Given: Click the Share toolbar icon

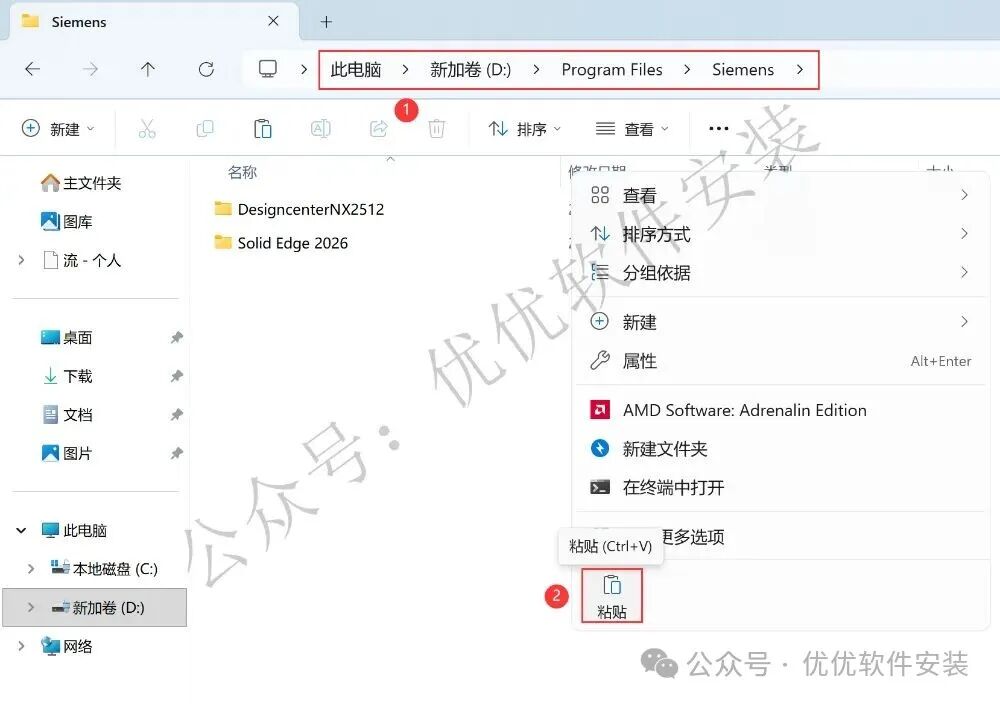Looking at the screenshot, I should click(x=379, y=129).
